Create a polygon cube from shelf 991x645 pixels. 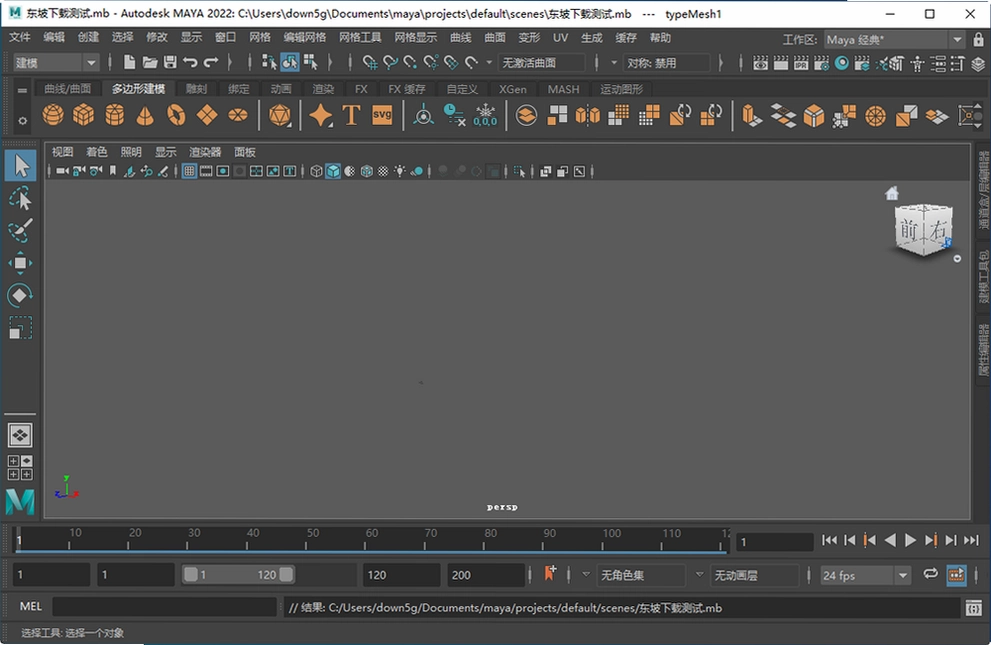(x=83, y=115)
